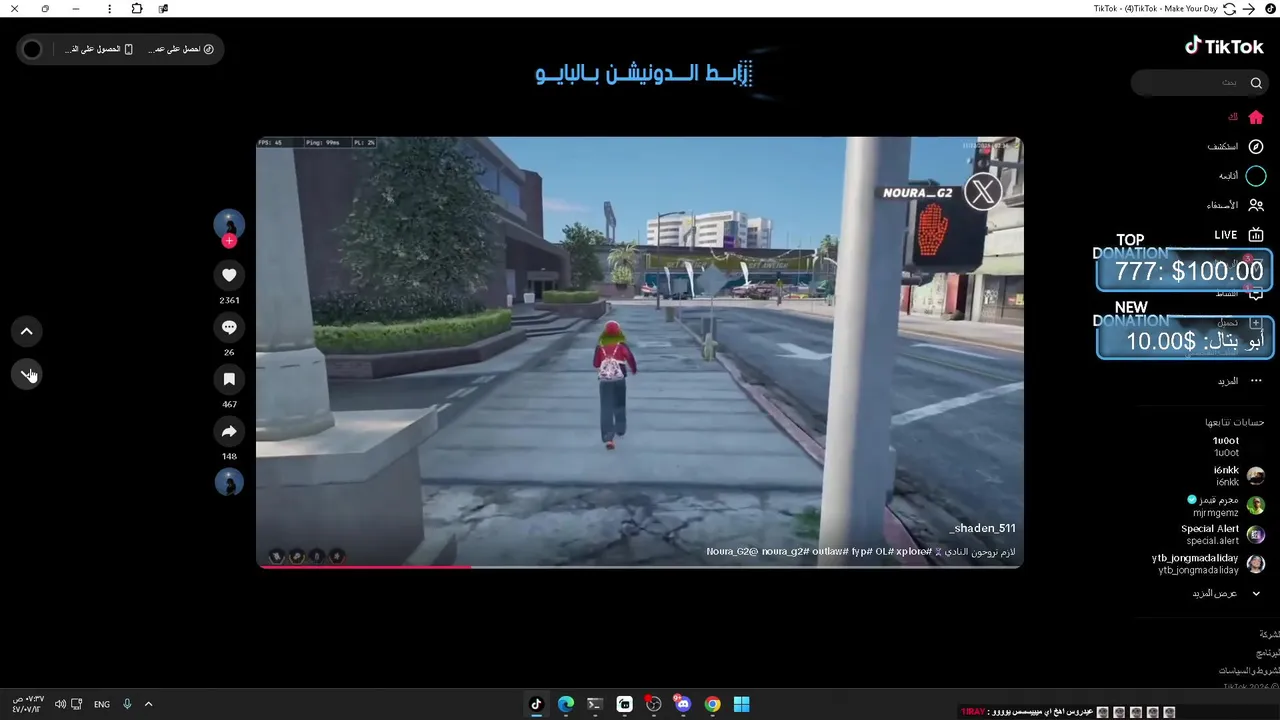The height and width of the screenshot is (720, 1280).
Task: Click the 2361 likes count
Action: (x=229, y=300)
